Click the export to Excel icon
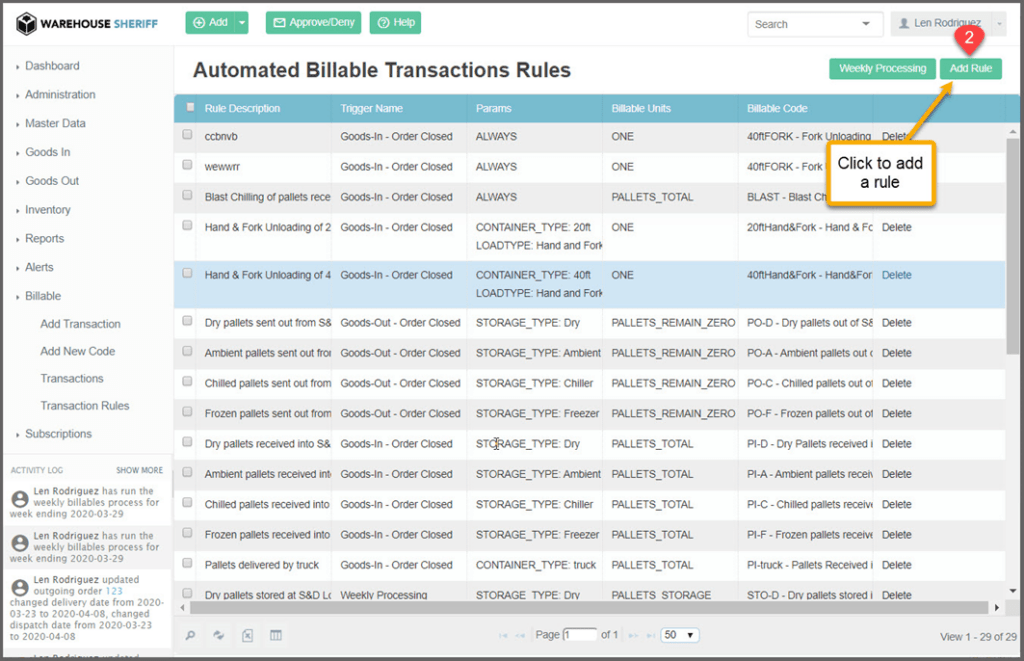 (x=247, y=635)
